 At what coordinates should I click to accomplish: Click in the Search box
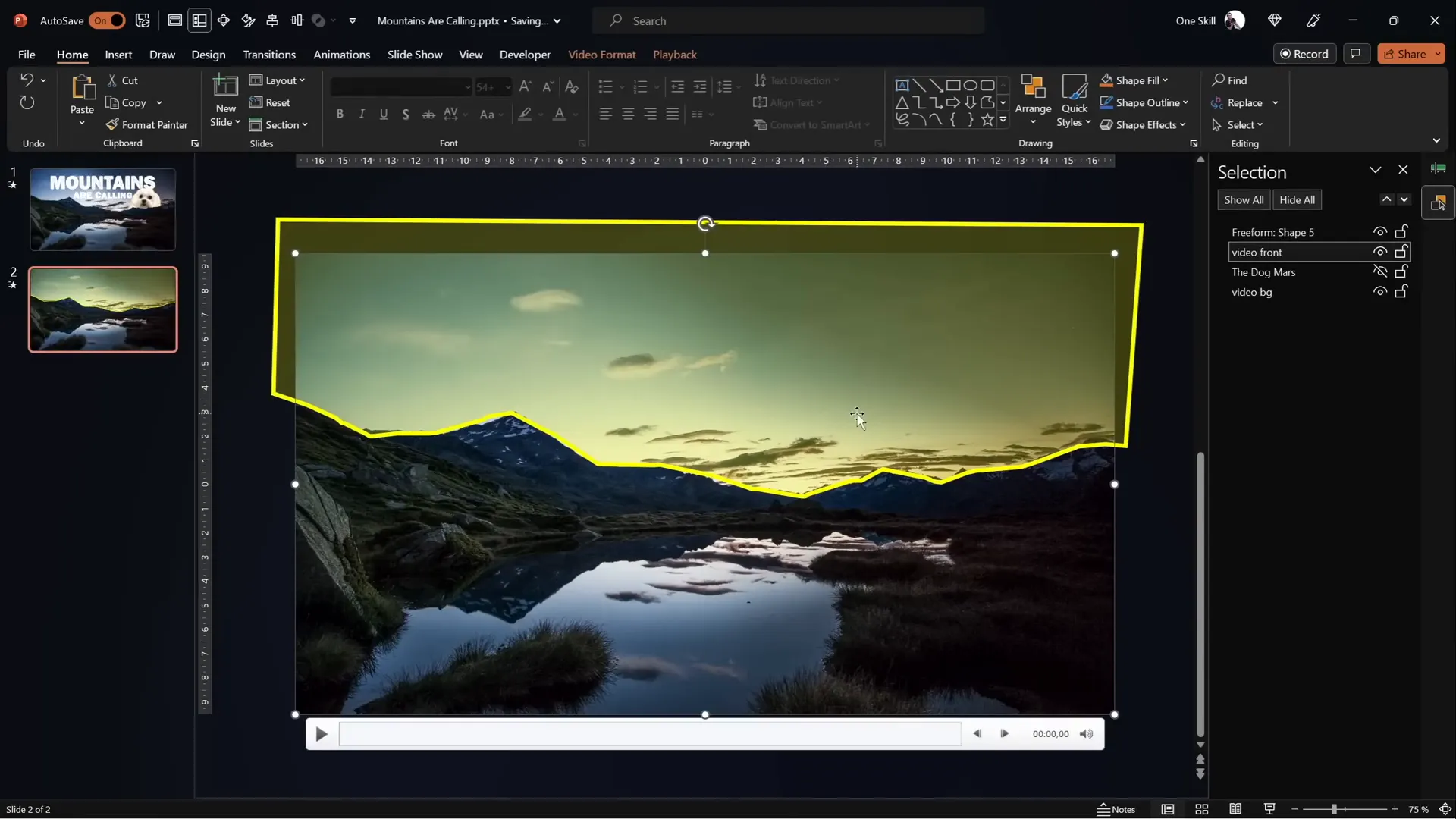coord(789,20)
